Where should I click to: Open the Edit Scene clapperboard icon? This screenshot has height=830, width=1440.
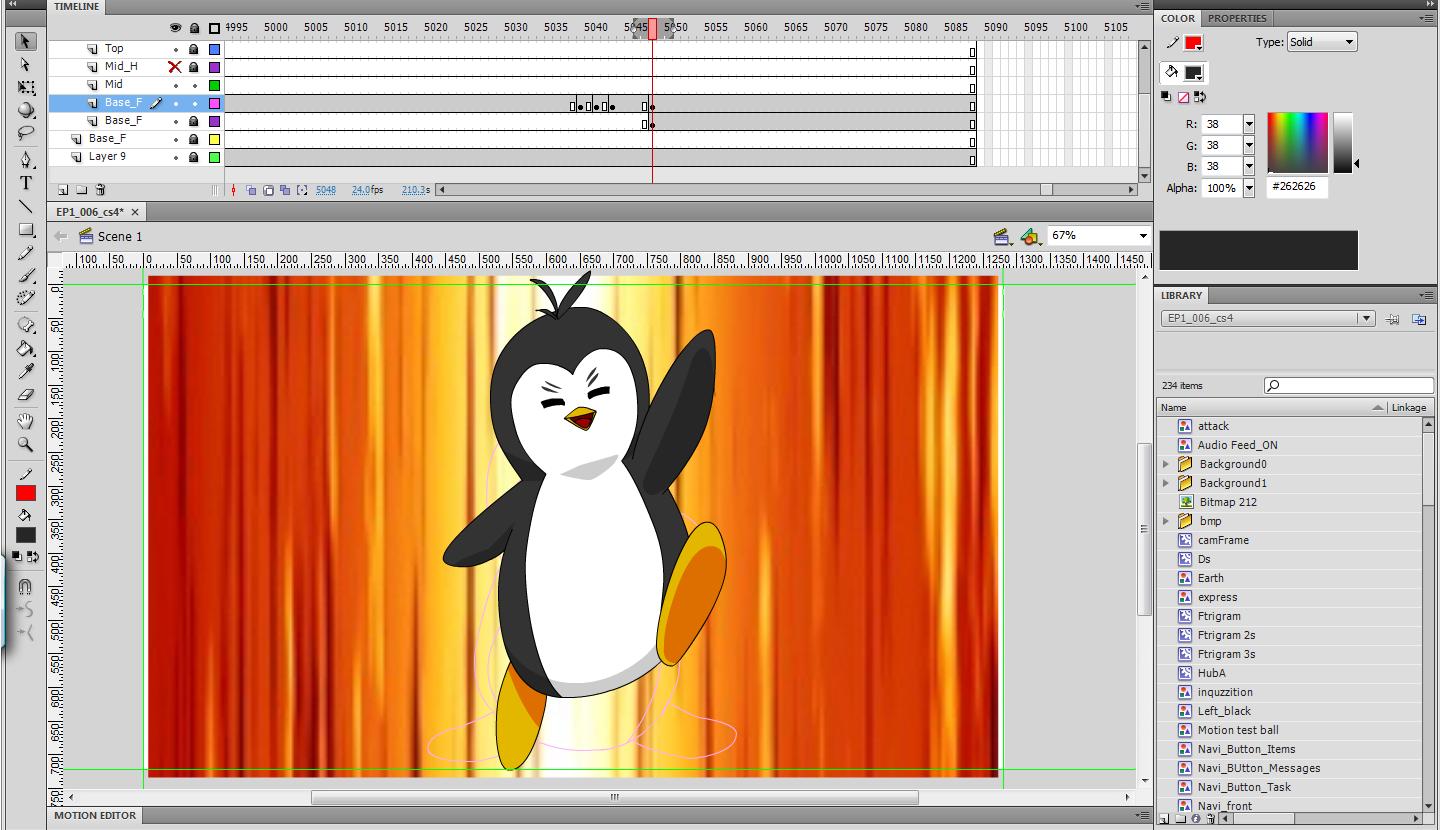pos(1001,237)
